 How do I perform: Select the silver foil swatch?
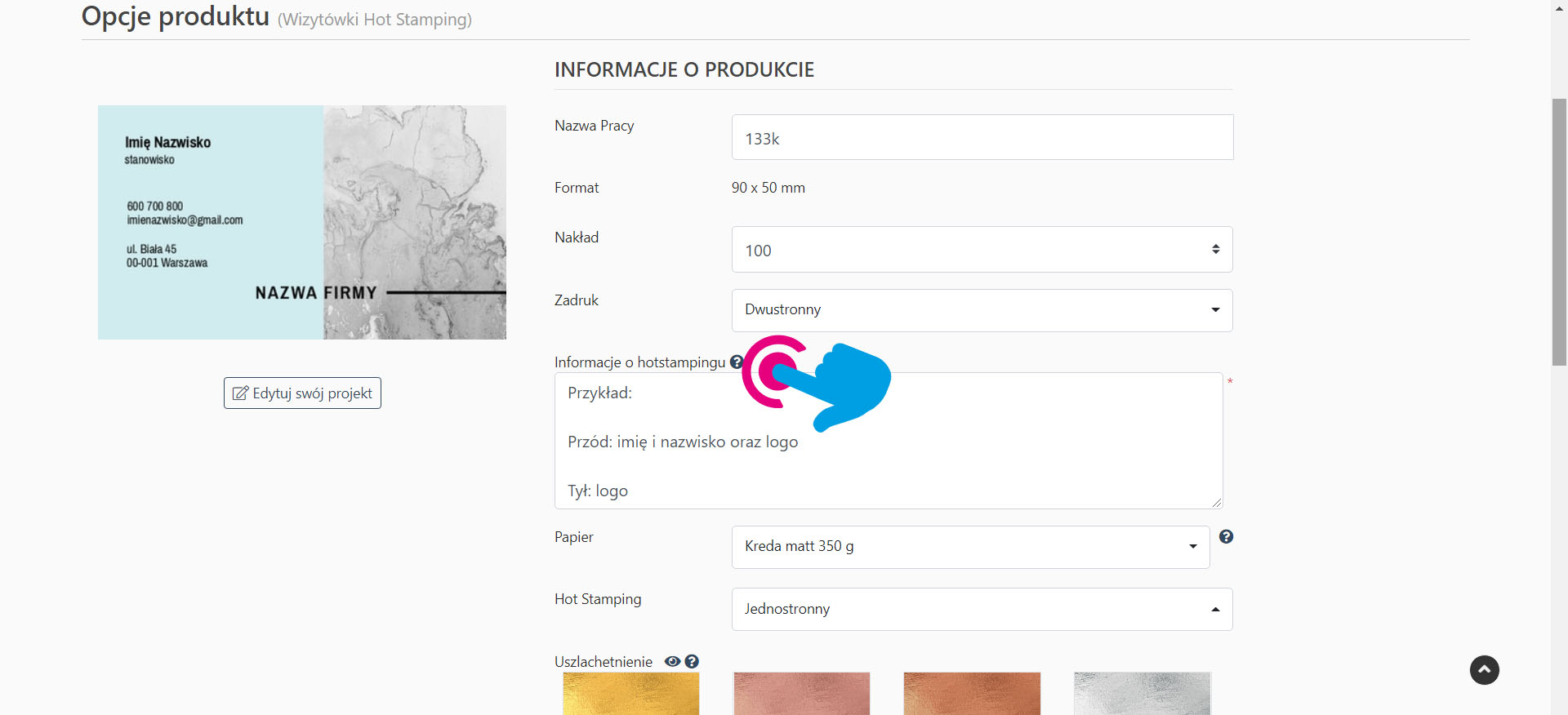pos(1142,694)
